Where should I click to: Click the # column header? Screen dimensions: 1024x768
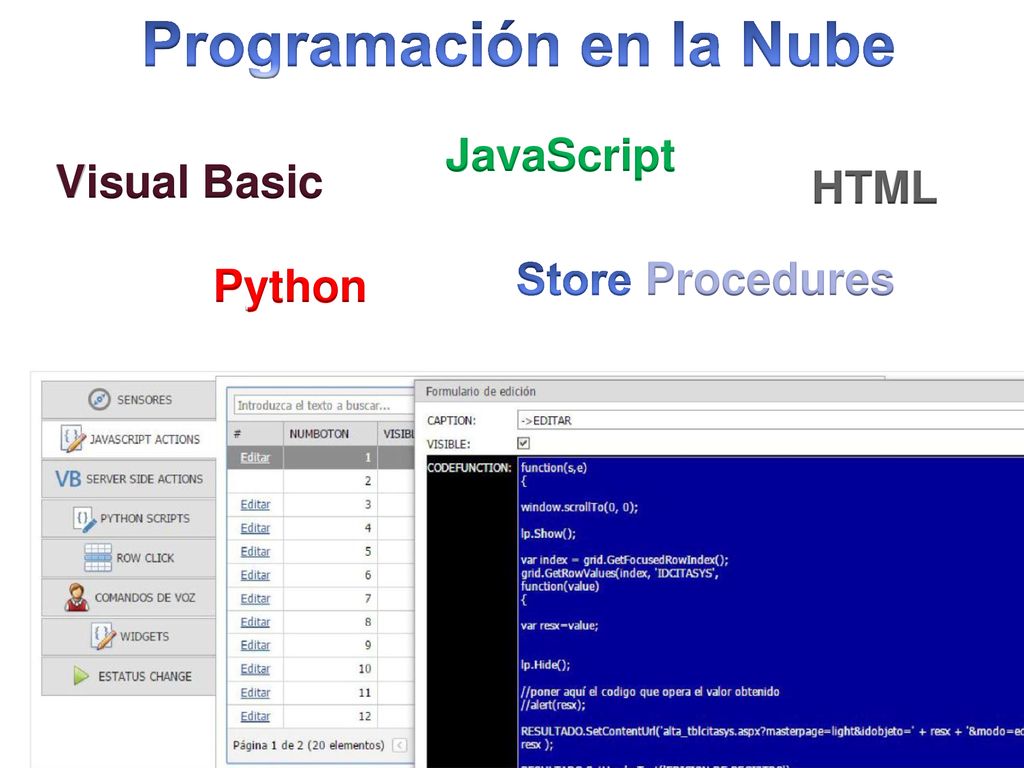click(255, 434)
